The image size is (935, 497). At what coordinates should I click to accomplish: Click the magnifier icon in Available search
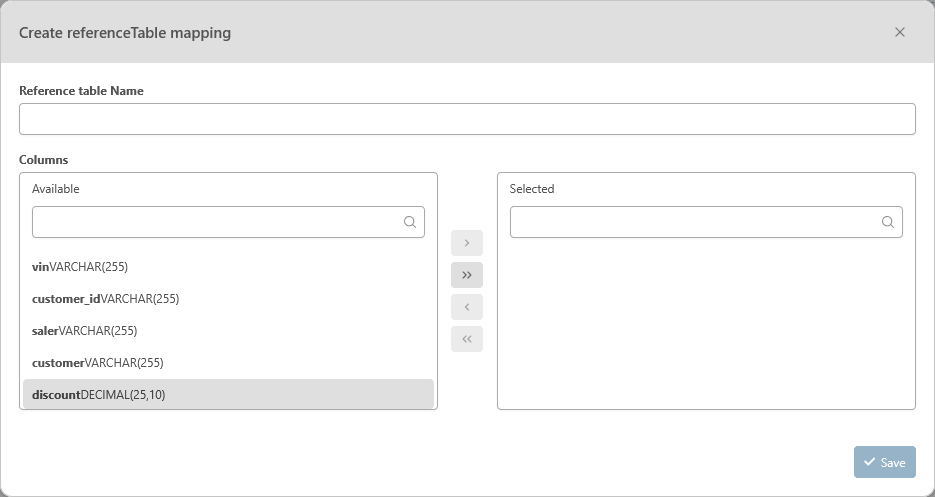tap(410, 222)
